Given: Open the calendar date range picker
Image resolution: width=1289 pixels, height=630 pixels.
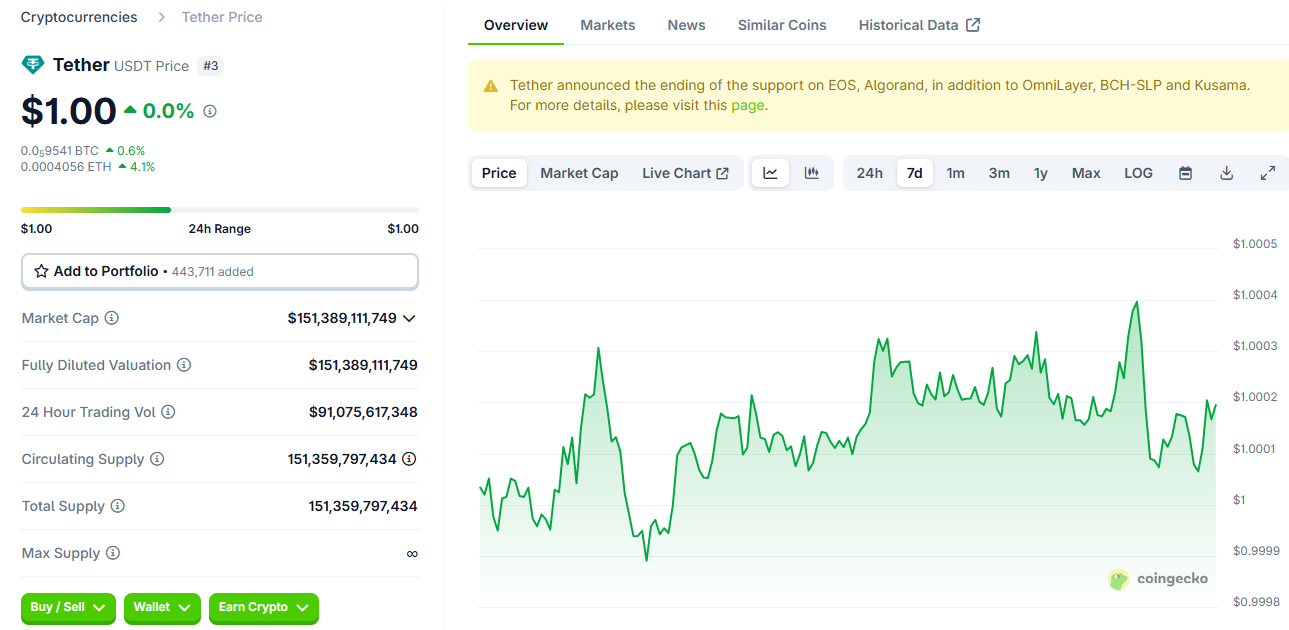Looking at the screenshot, I should tap(1185, 173).
